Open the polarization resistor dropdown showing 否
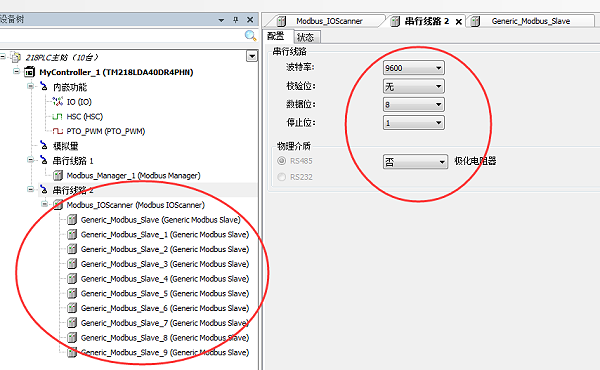This screenshot has width=600, height=370. 415,162
